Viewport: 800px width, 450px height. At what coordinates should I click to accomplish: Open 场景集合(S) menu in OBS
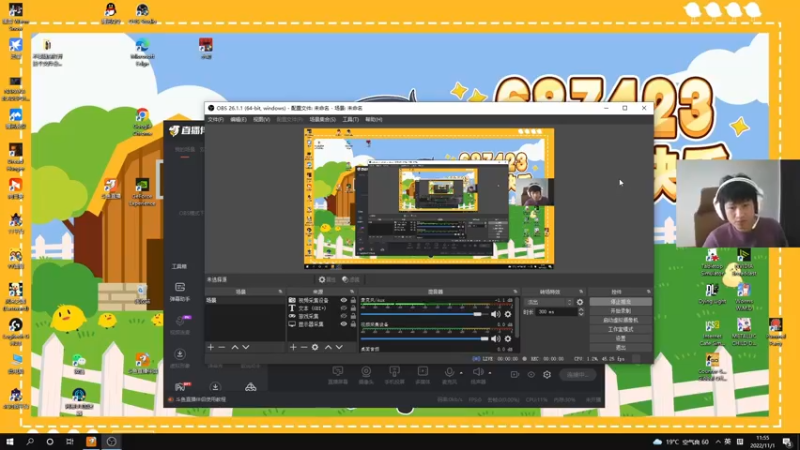322,119
